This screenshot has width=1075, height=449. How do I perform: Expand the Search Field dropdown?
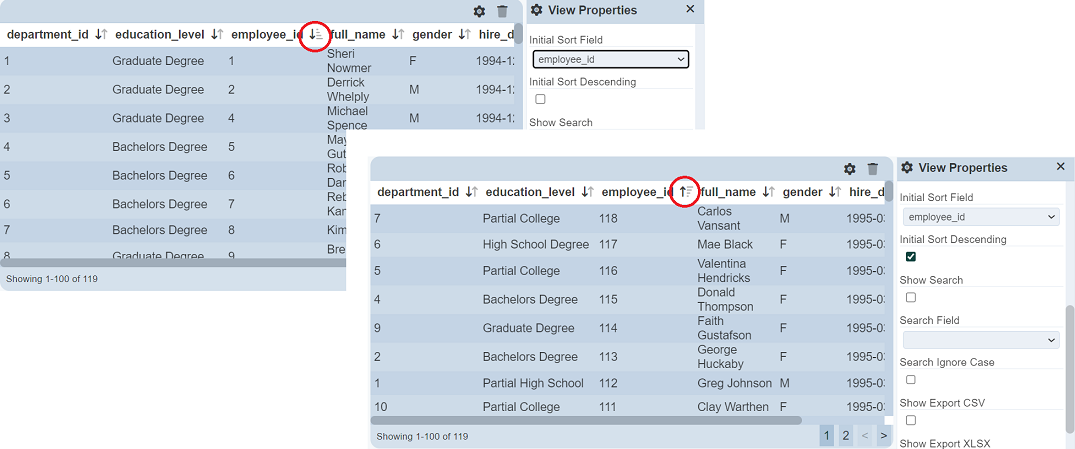(x=980, y=341)
